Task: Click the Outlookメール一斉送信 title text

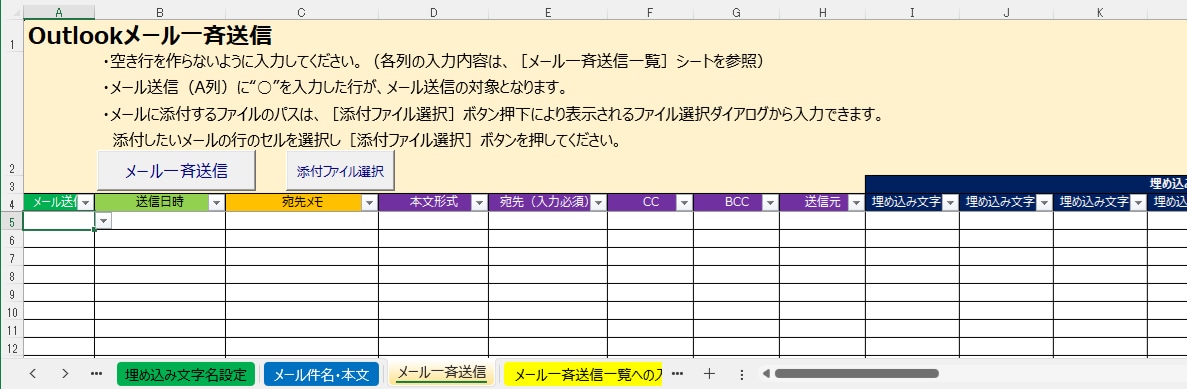Action: coord(150,35)
